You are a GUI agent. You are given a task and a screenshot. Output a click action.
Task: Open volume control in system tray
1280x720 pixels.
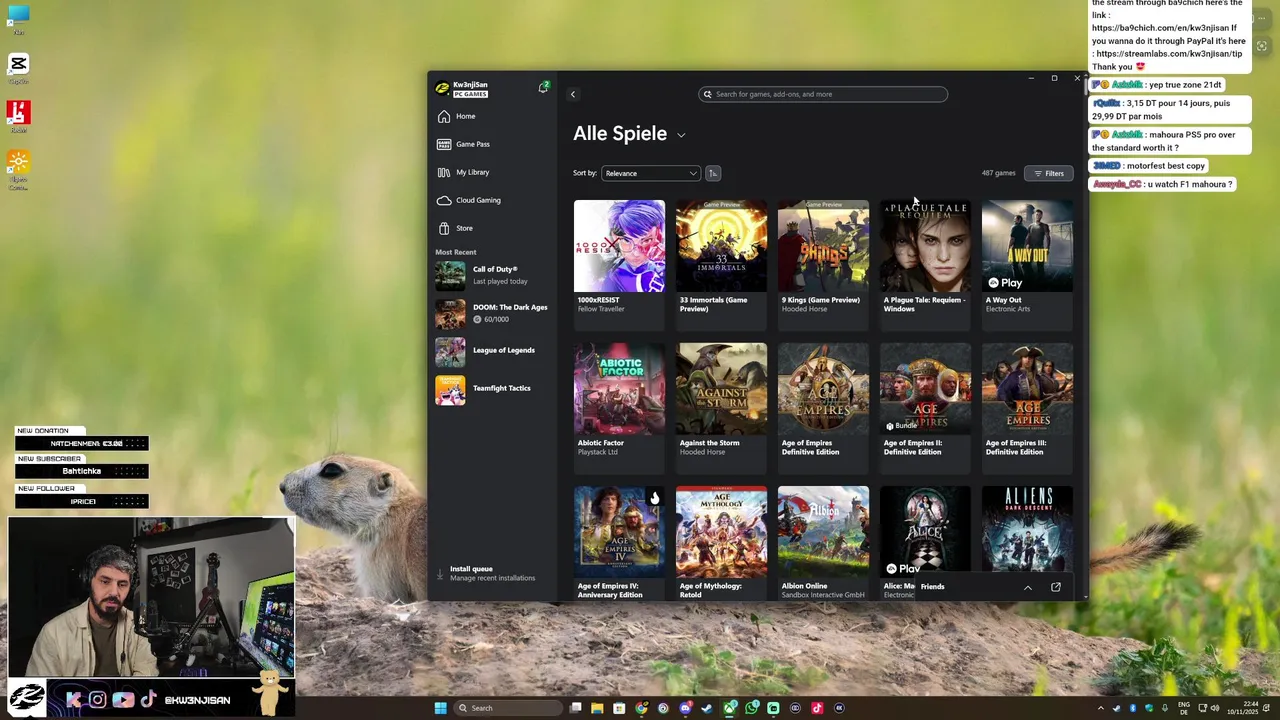pyautogui.click(x=1215, y=708)
